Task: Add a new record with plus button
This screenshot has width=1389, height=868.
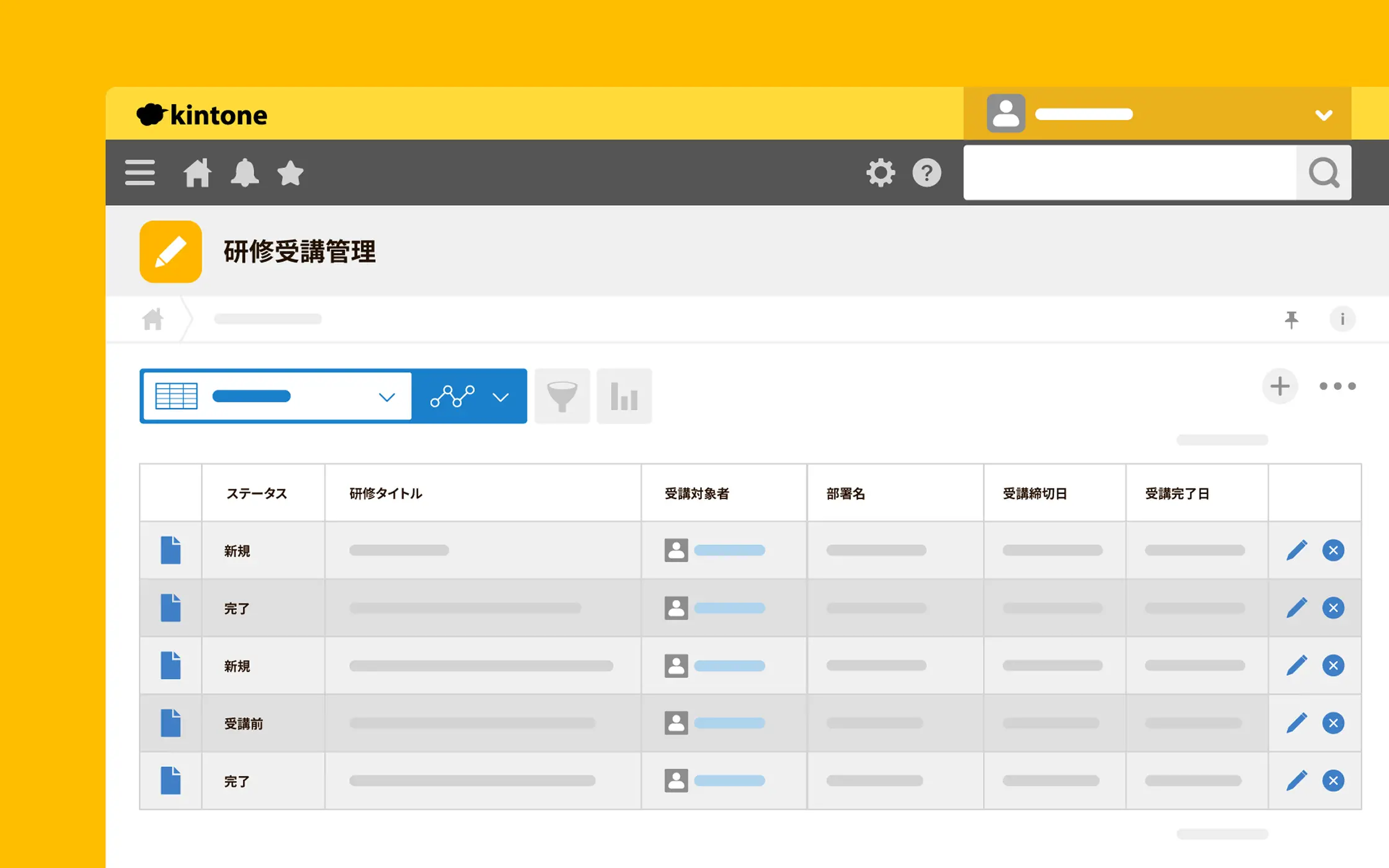Action: pos(1280,386)
